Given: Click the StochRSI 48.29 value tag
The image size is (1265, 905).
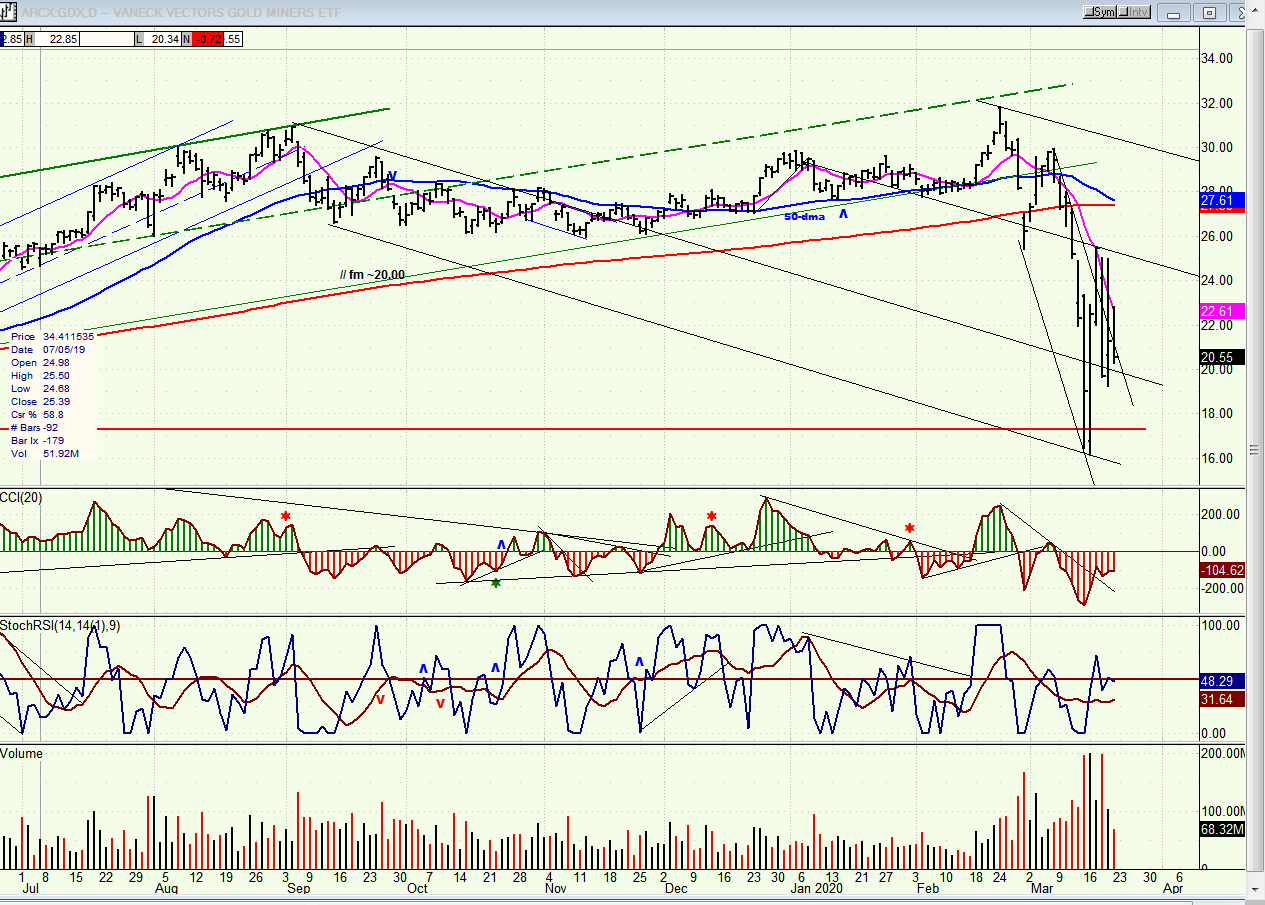Looking at the screenshot, I should 1223,680.
